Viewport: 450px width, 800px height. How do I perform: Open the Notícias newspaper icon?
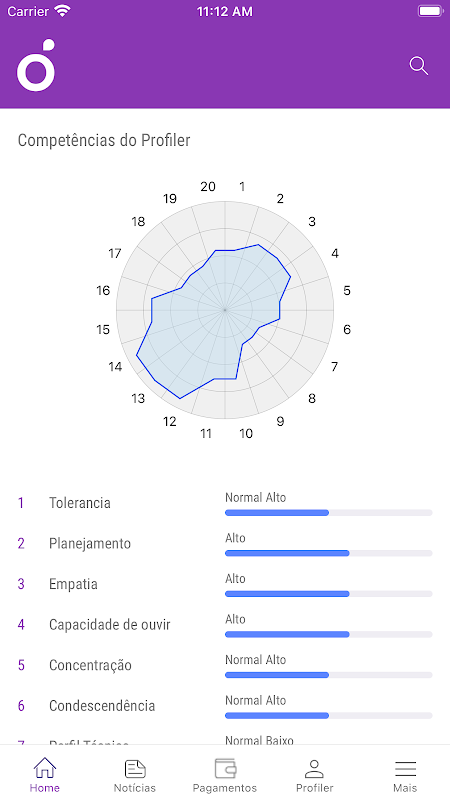(x=135, y=768)
